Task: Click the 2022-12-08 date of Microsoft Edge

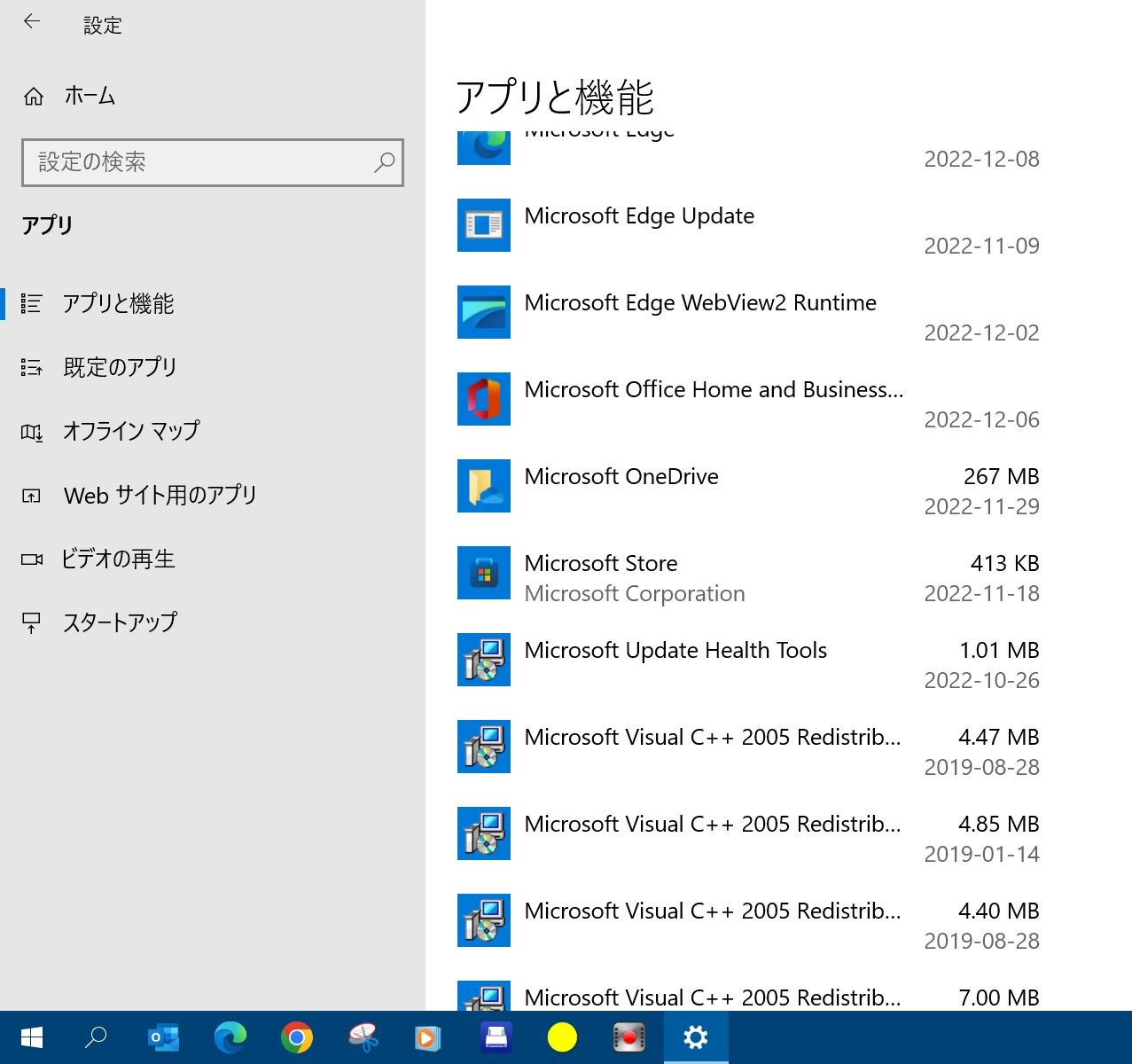Action: pyautogui.click(x=982, y=160)
